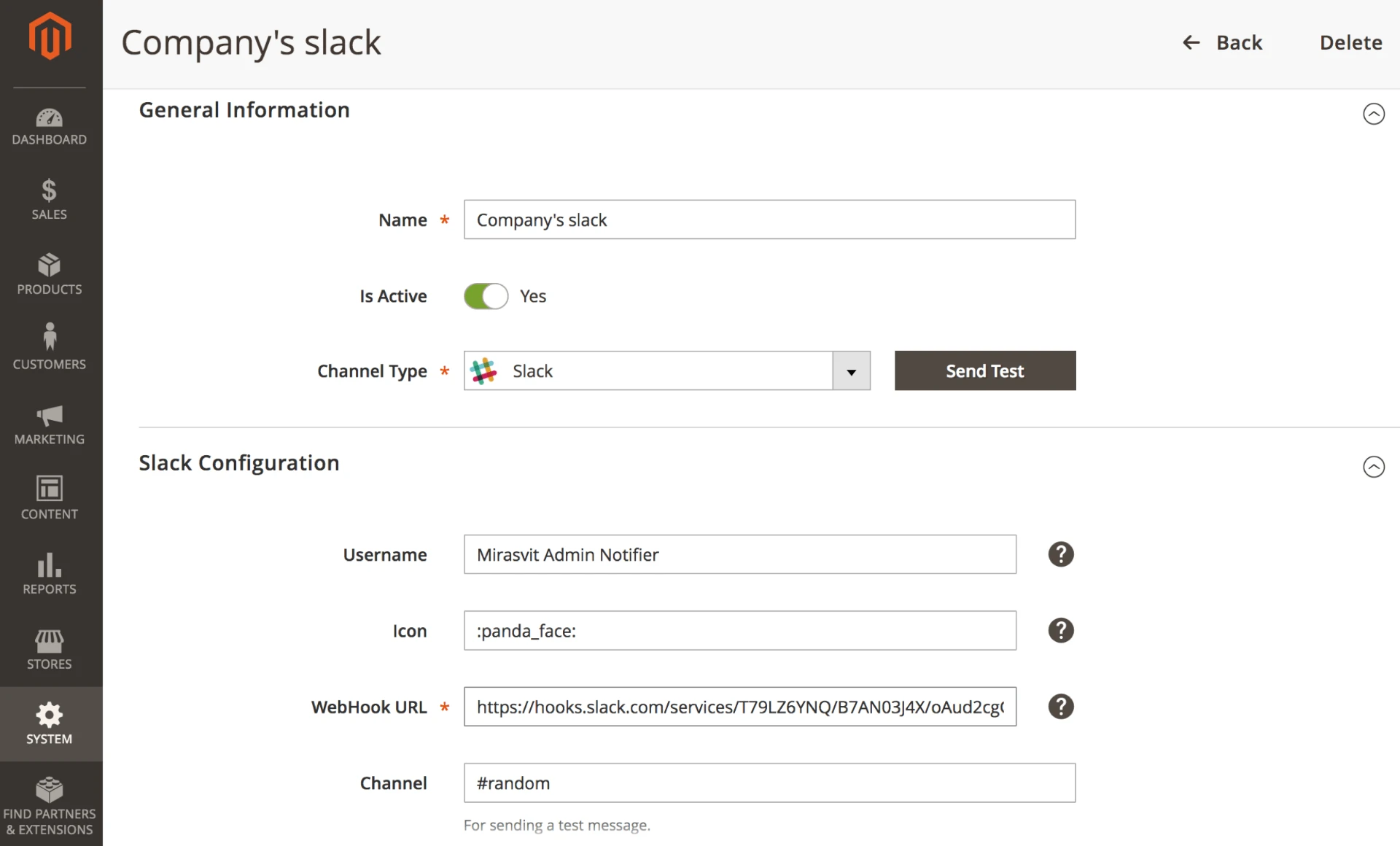Disable the Is Active toggle
The height and width of the screenshot is (846, 1400).
click(x=486, y=296)
